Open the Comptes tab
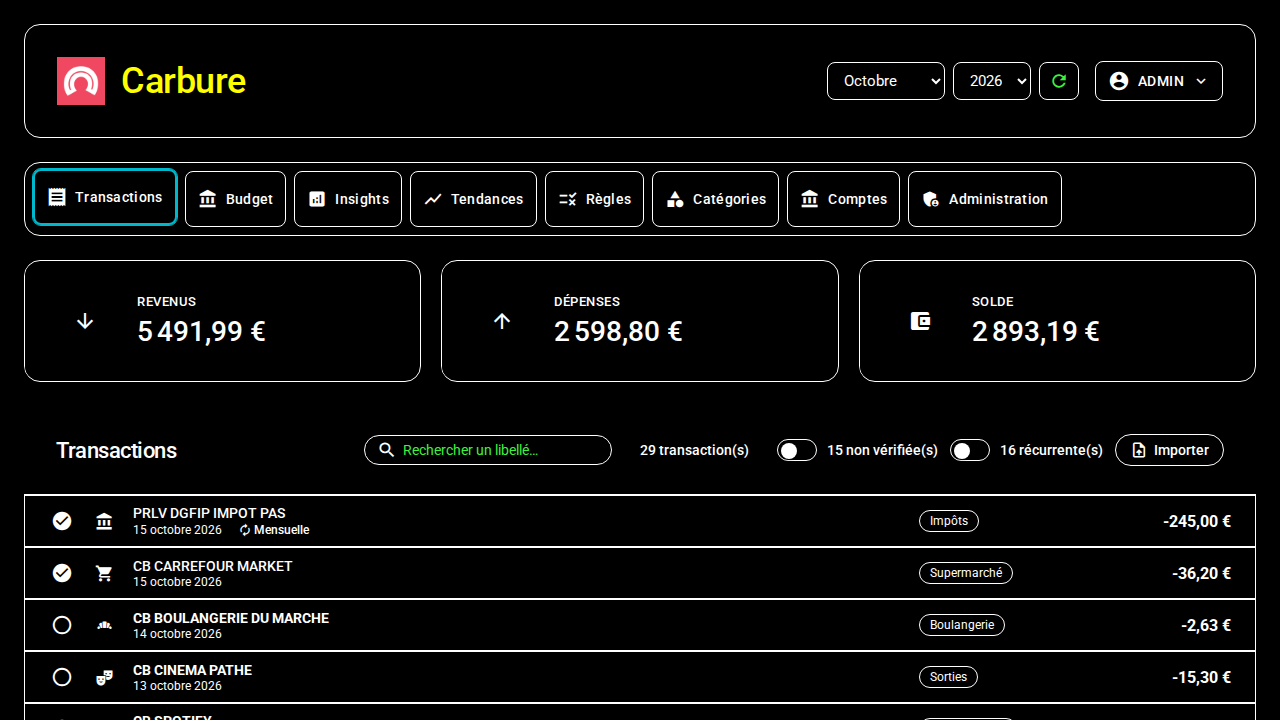This screenshot has width=1280, height=720. (x=843, y=199)
